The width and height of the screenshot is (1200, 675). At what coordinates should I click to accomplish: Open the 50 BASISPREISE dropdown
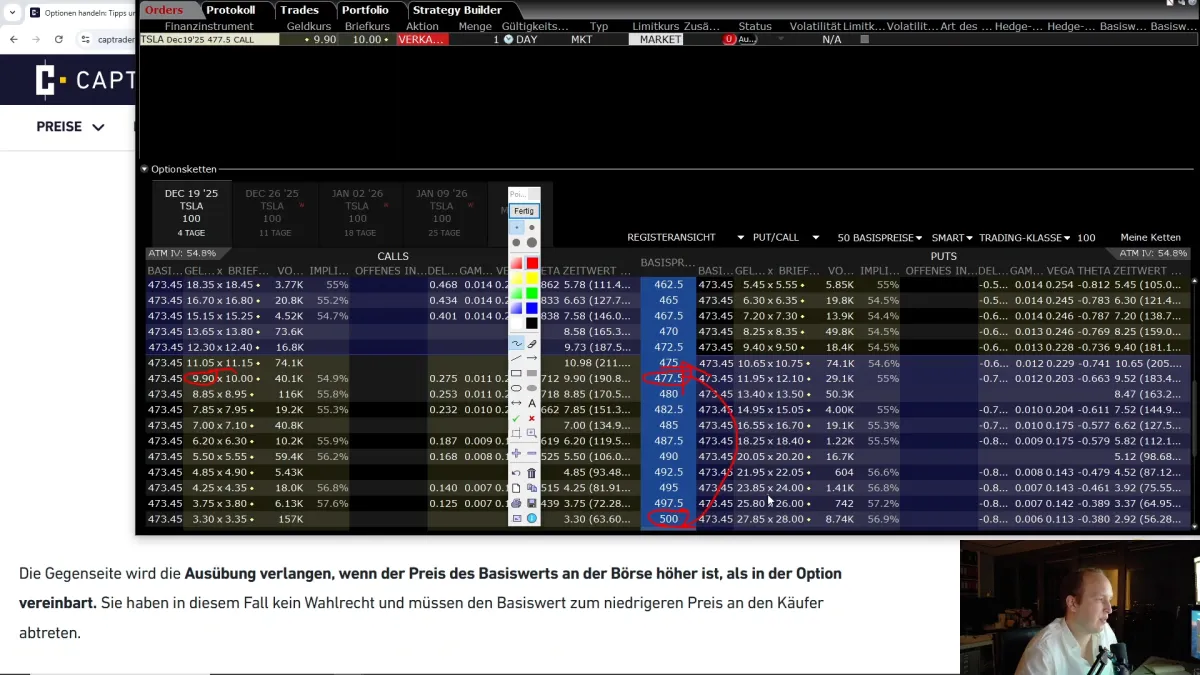[x=877, y=237]
